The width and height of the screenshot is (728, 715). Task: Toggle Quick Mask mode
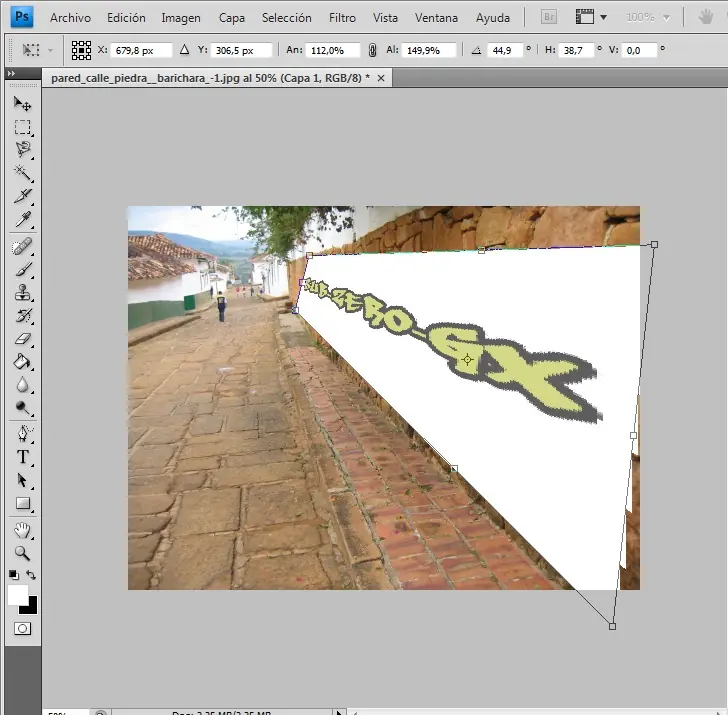click(22, 629)
